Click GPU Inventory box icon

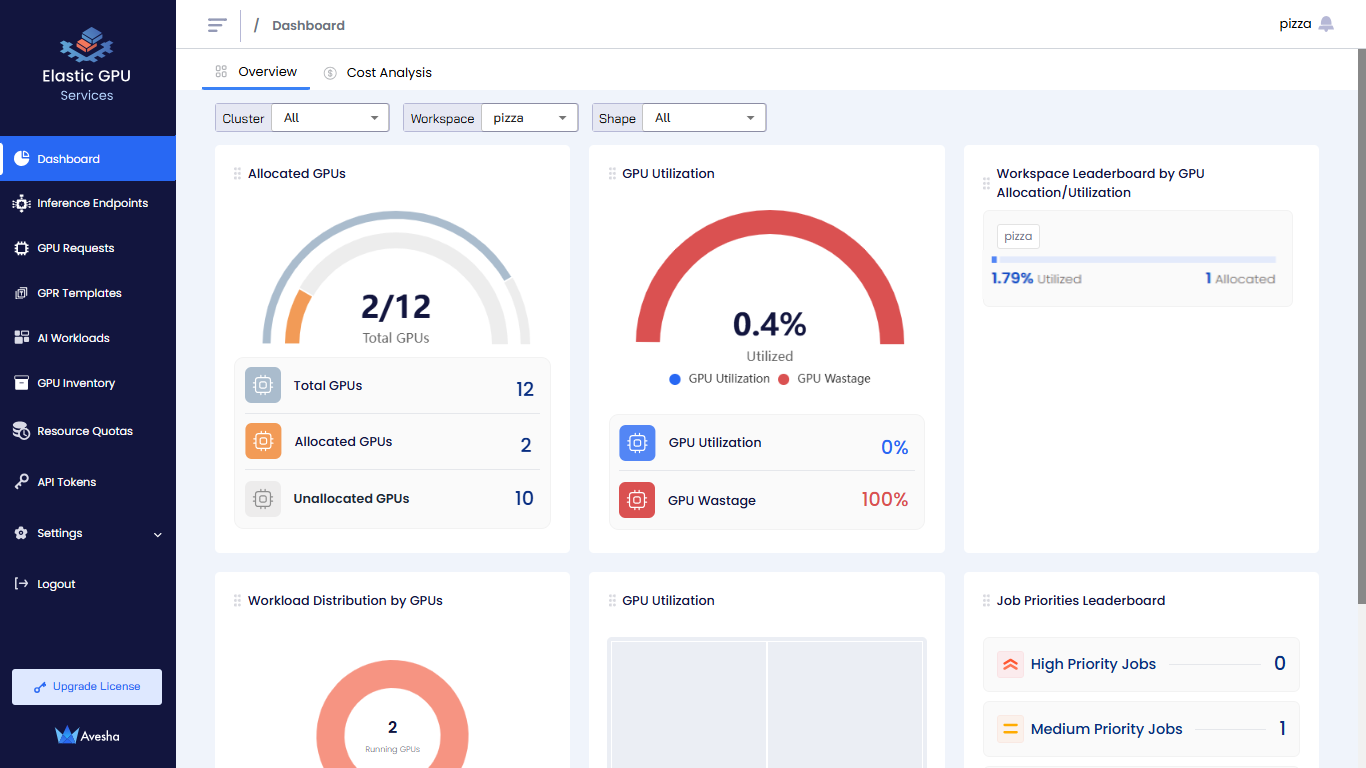click(x=21, y=383)
